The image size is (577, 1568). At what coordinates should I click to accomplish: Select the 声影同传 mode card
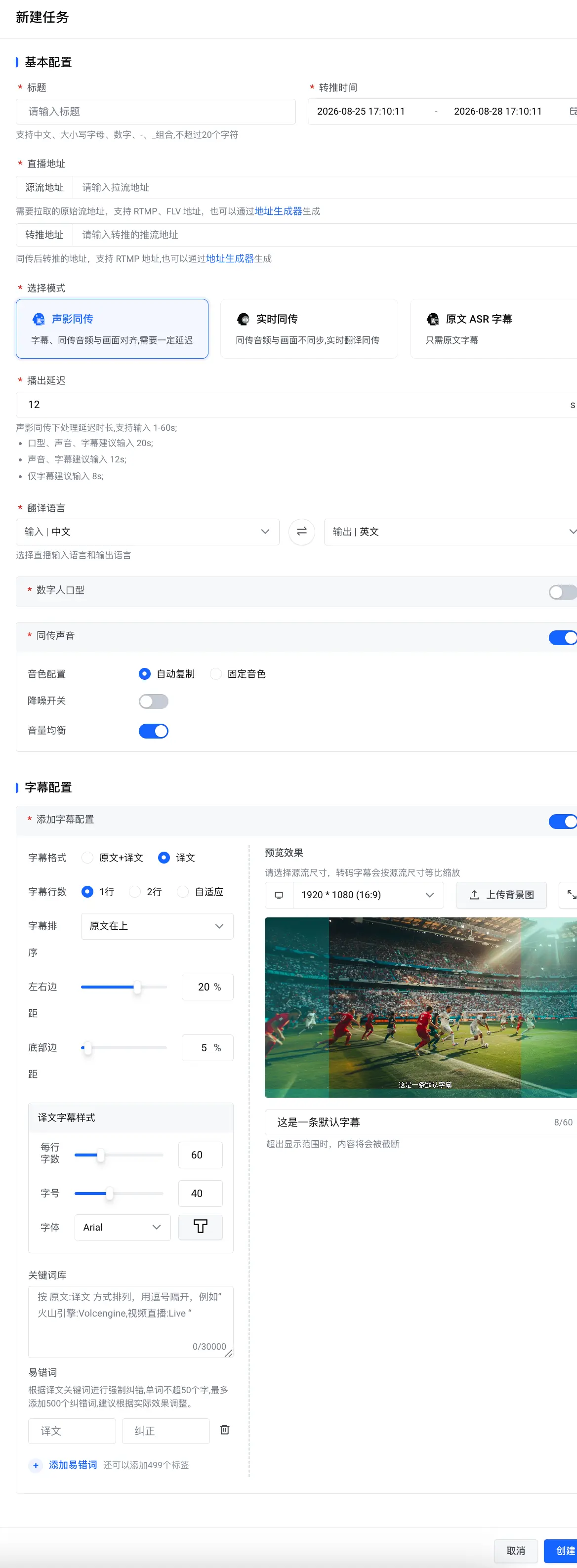(112, 329)
